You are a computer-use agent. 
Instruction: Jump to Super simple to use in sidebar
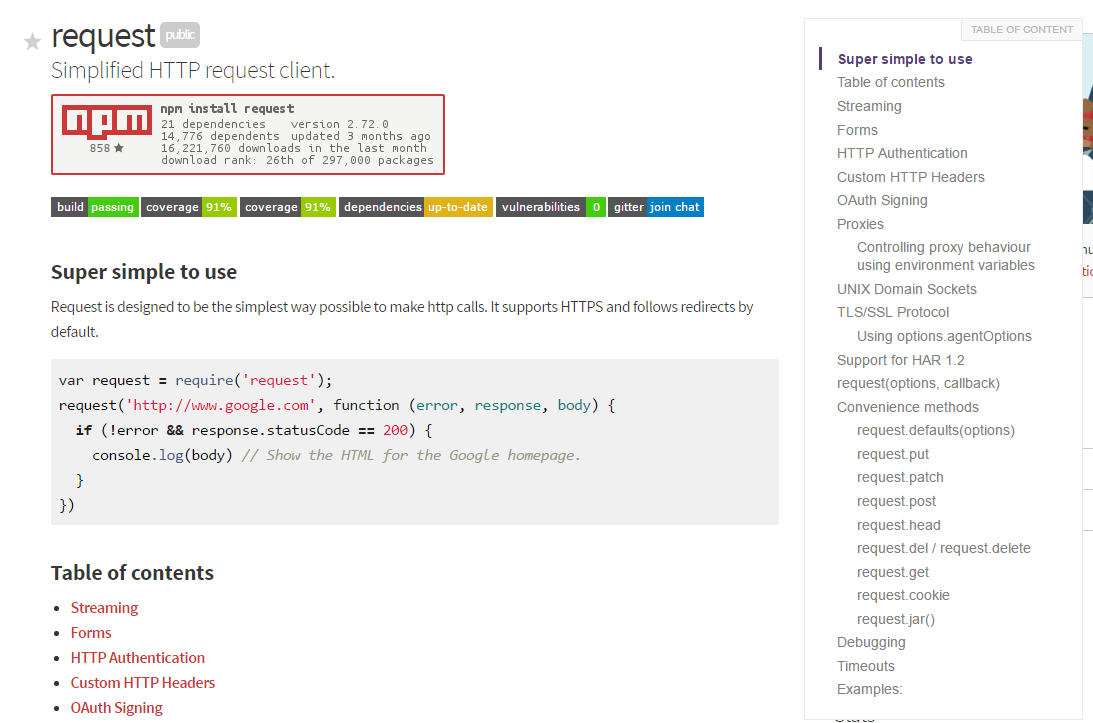pyautogui.click(x=905, y=59)
